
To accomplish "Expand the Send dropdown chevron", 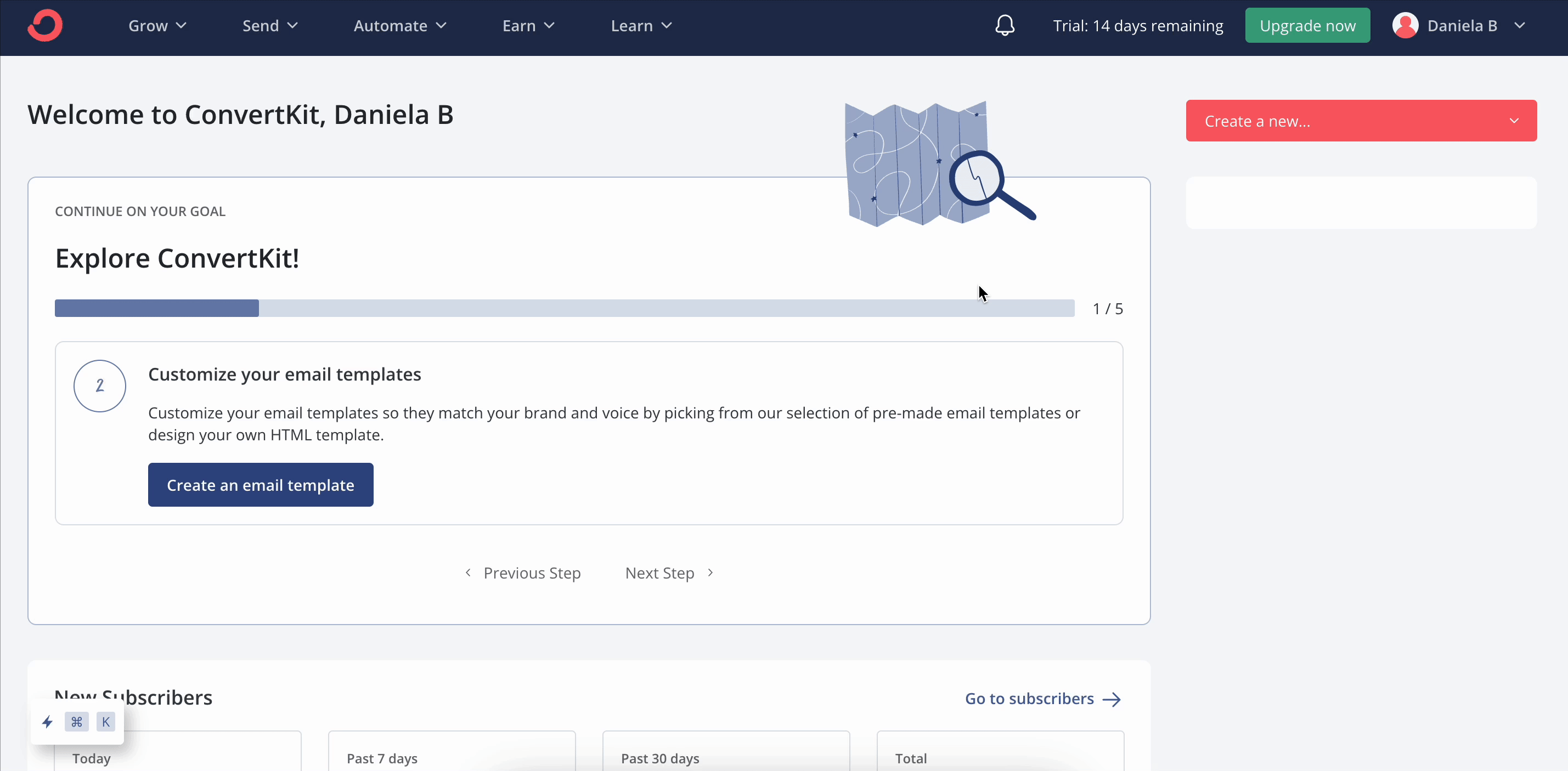I will click(x=292, y=26).
